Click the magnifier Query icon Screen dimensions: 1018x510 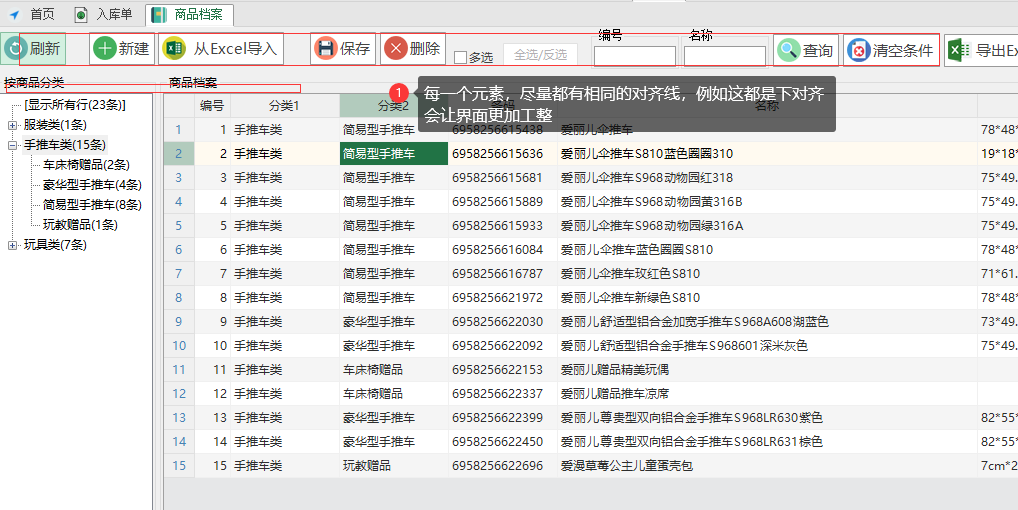788,50
